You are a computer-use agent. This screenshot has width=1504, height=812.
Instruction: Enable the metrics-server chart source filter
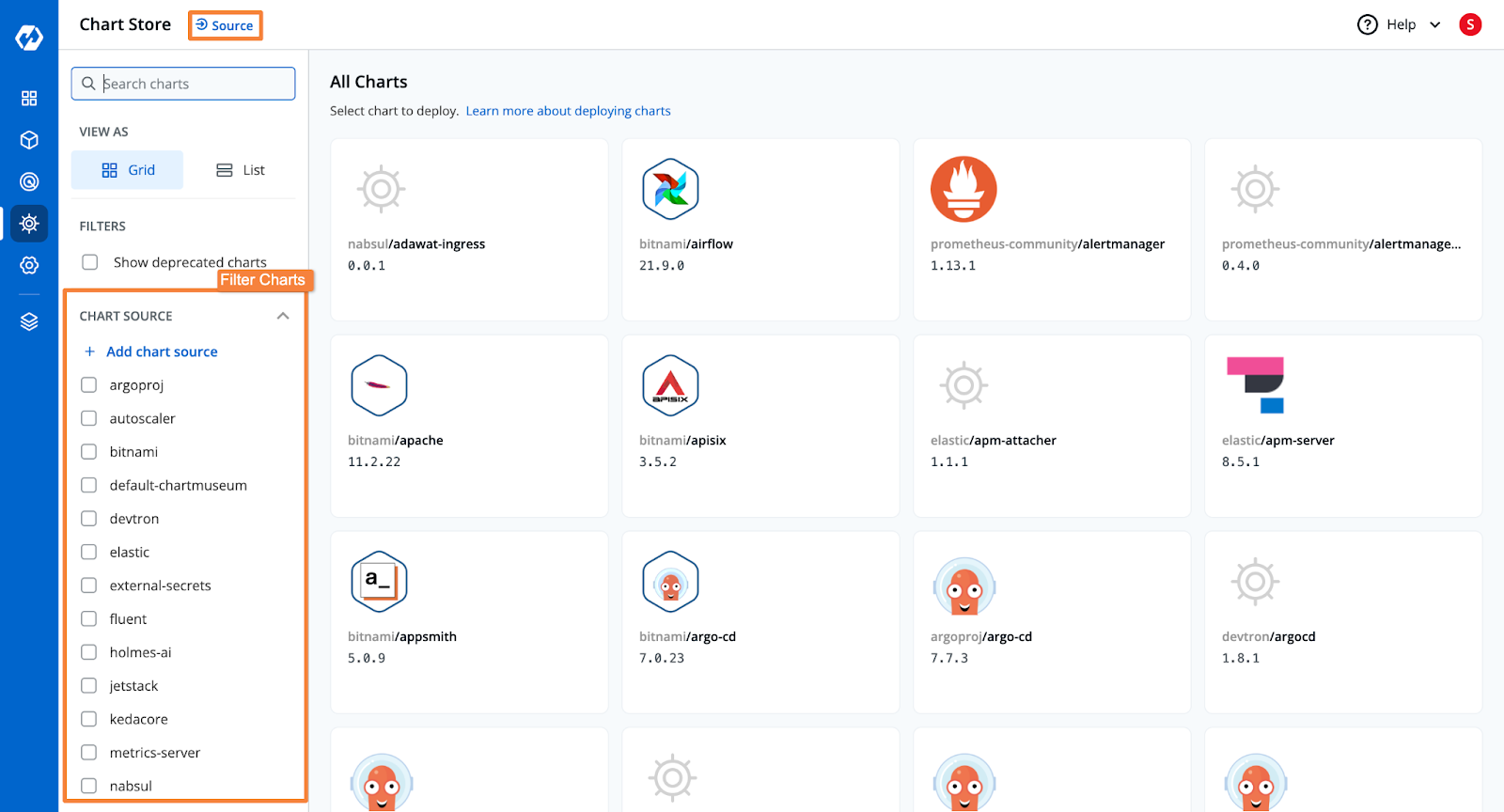point(89,753)
